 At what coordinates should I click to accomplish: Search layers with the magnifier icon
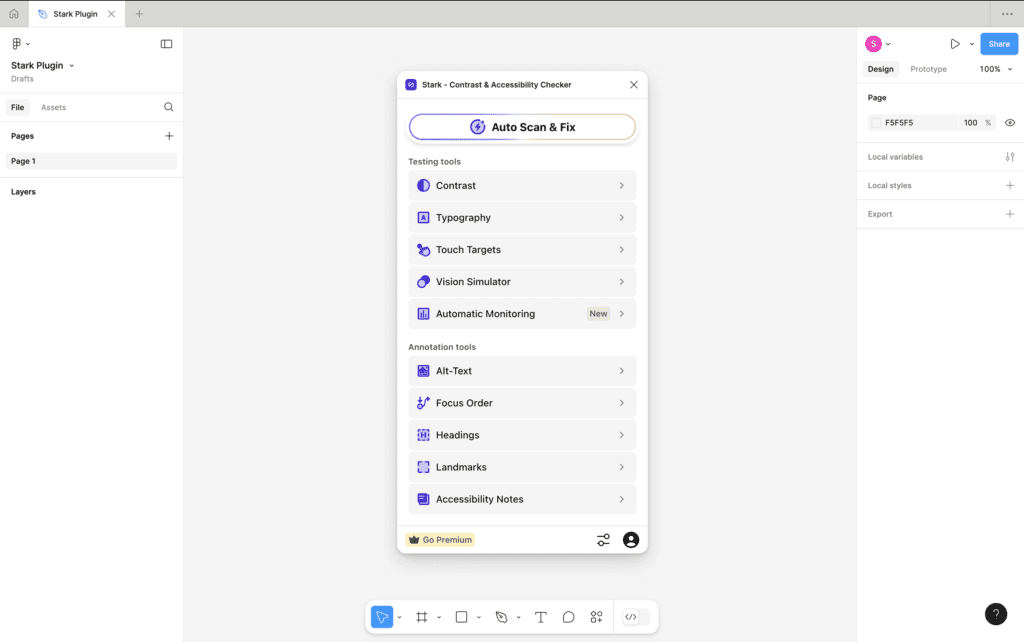pos(168,107)
